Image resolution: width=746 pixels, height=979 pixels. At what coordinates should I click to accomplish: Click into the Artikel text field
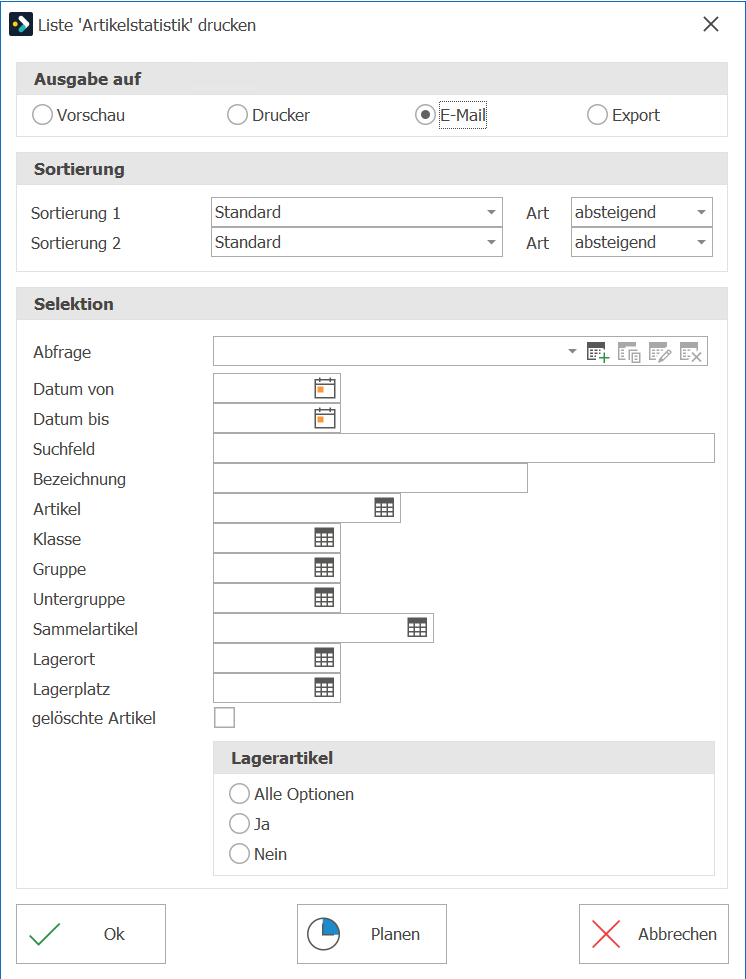pyautogui.click(x=293, y=508)
